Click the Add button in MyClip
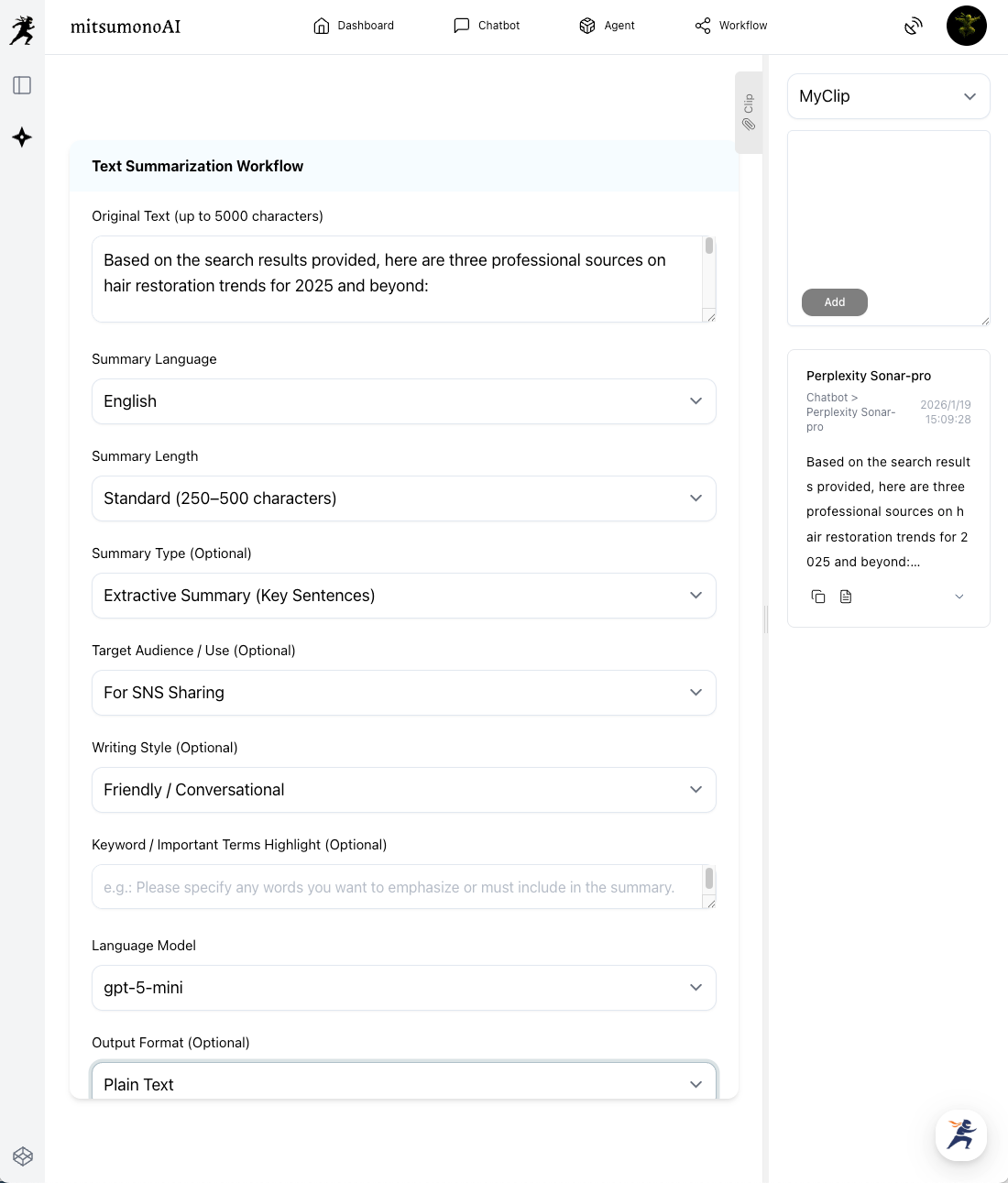 834,302
